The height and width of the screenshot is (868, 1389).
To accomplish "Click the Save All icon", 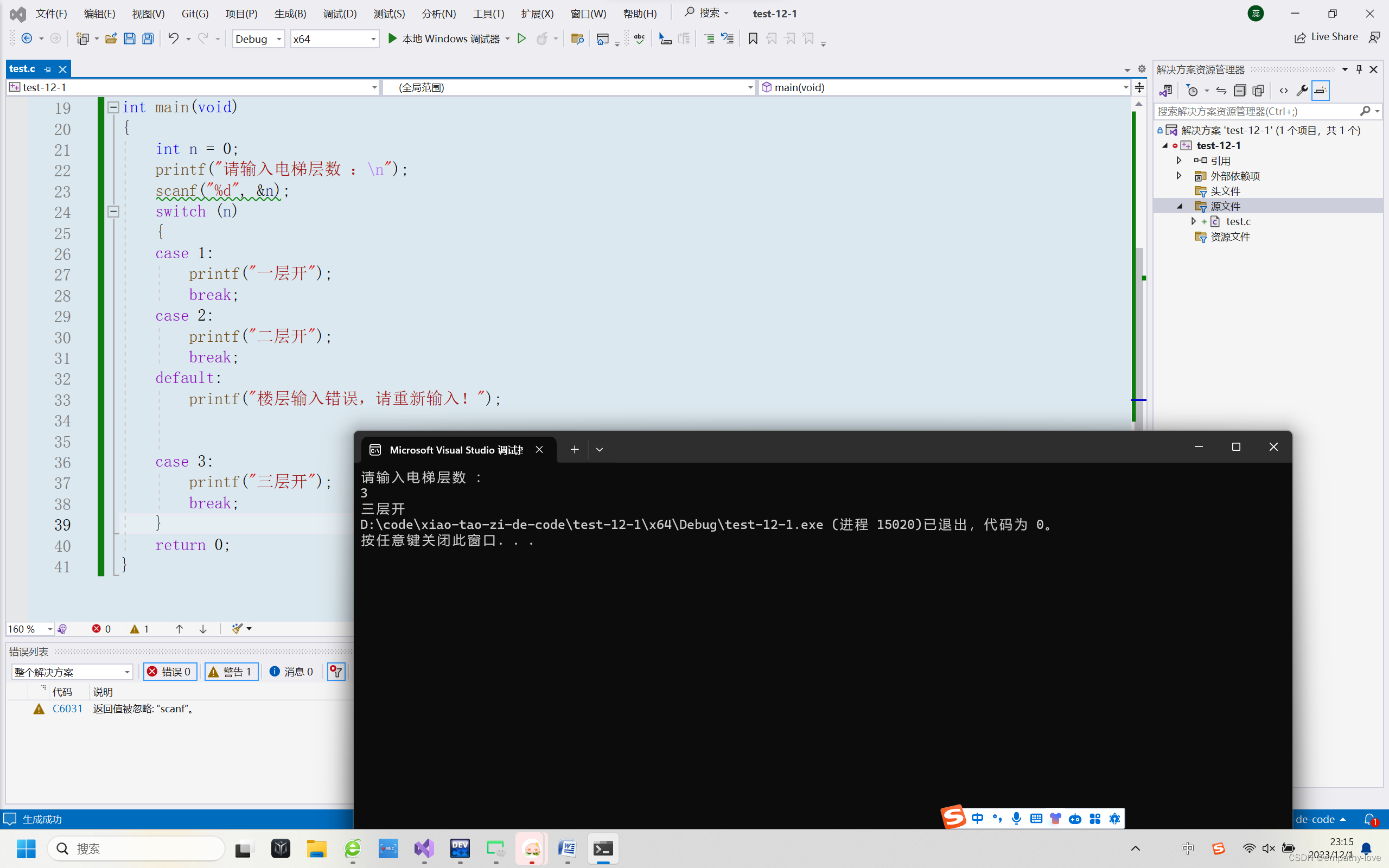I will coord(148,39).
